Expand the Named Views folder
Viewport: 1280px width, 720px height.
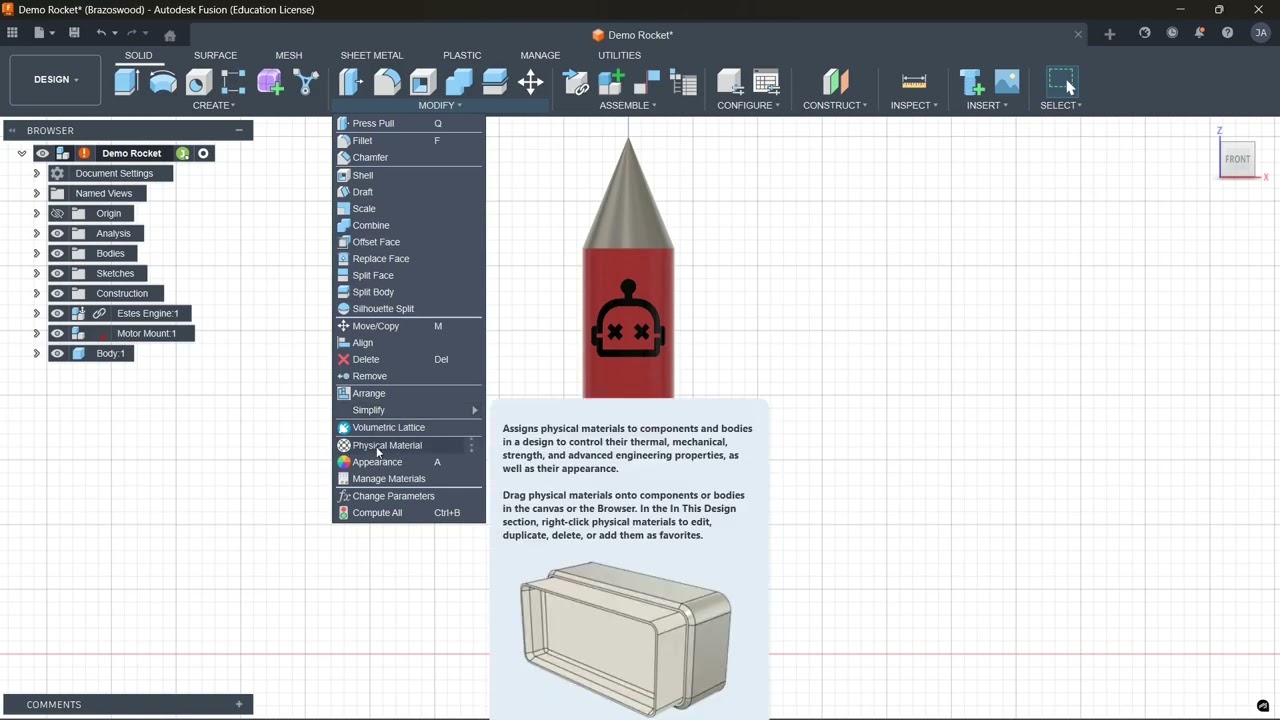pyautogui.click(x=36, y=193)
